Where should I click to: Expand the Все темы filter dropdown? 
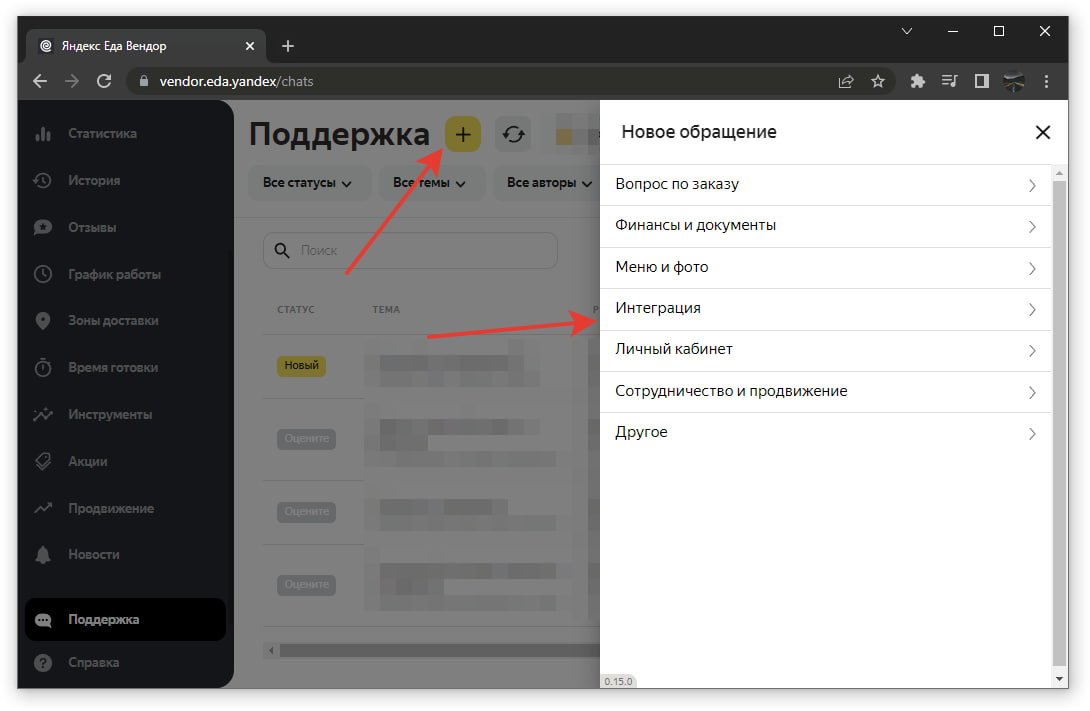click(x=428, y=183)
